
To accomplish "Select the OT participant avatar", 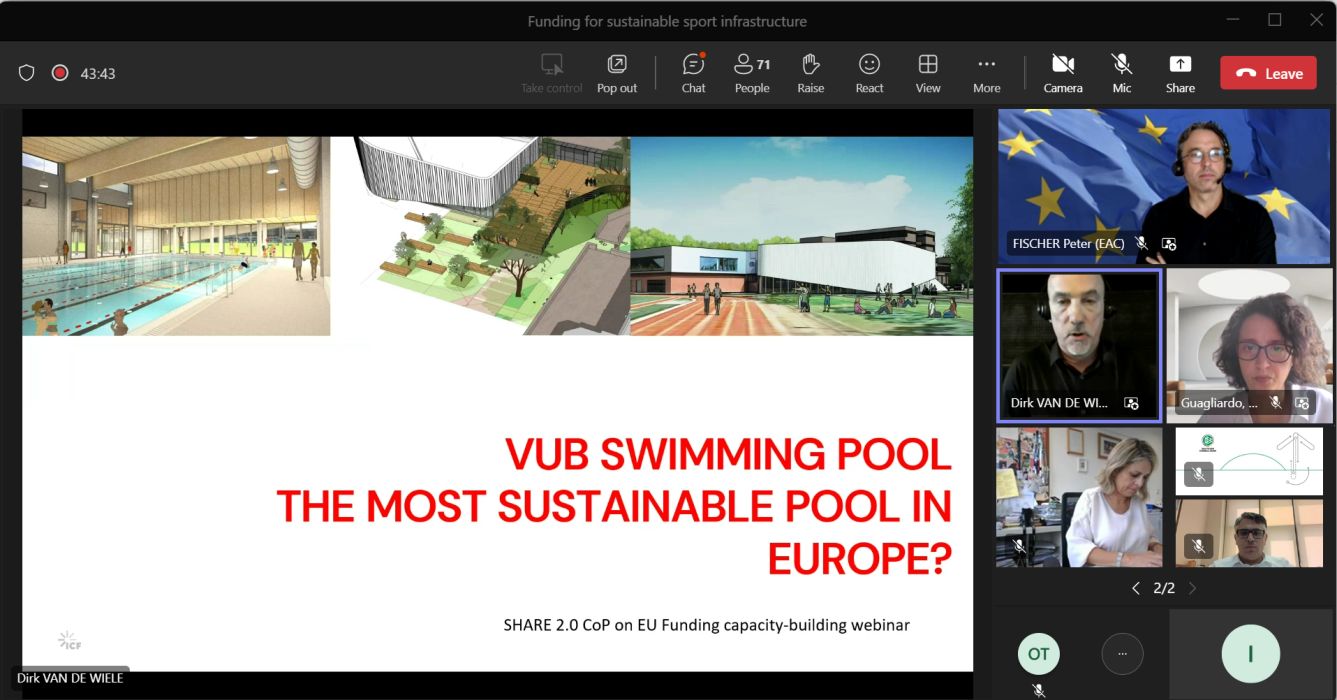I will (x=1038, y=654).
